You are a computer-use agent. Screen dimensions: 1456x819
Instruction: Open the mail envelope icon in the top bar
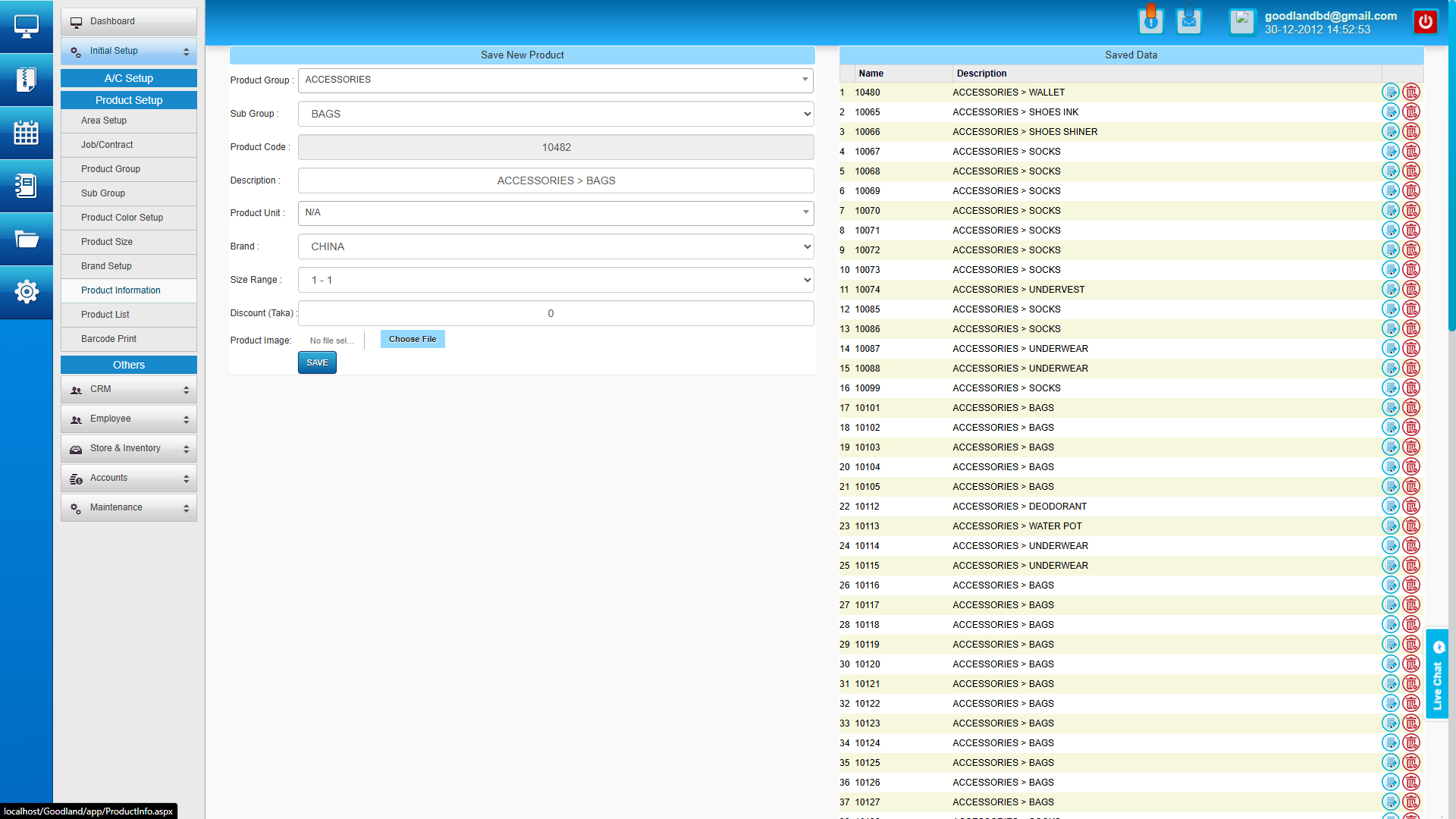1189,20
